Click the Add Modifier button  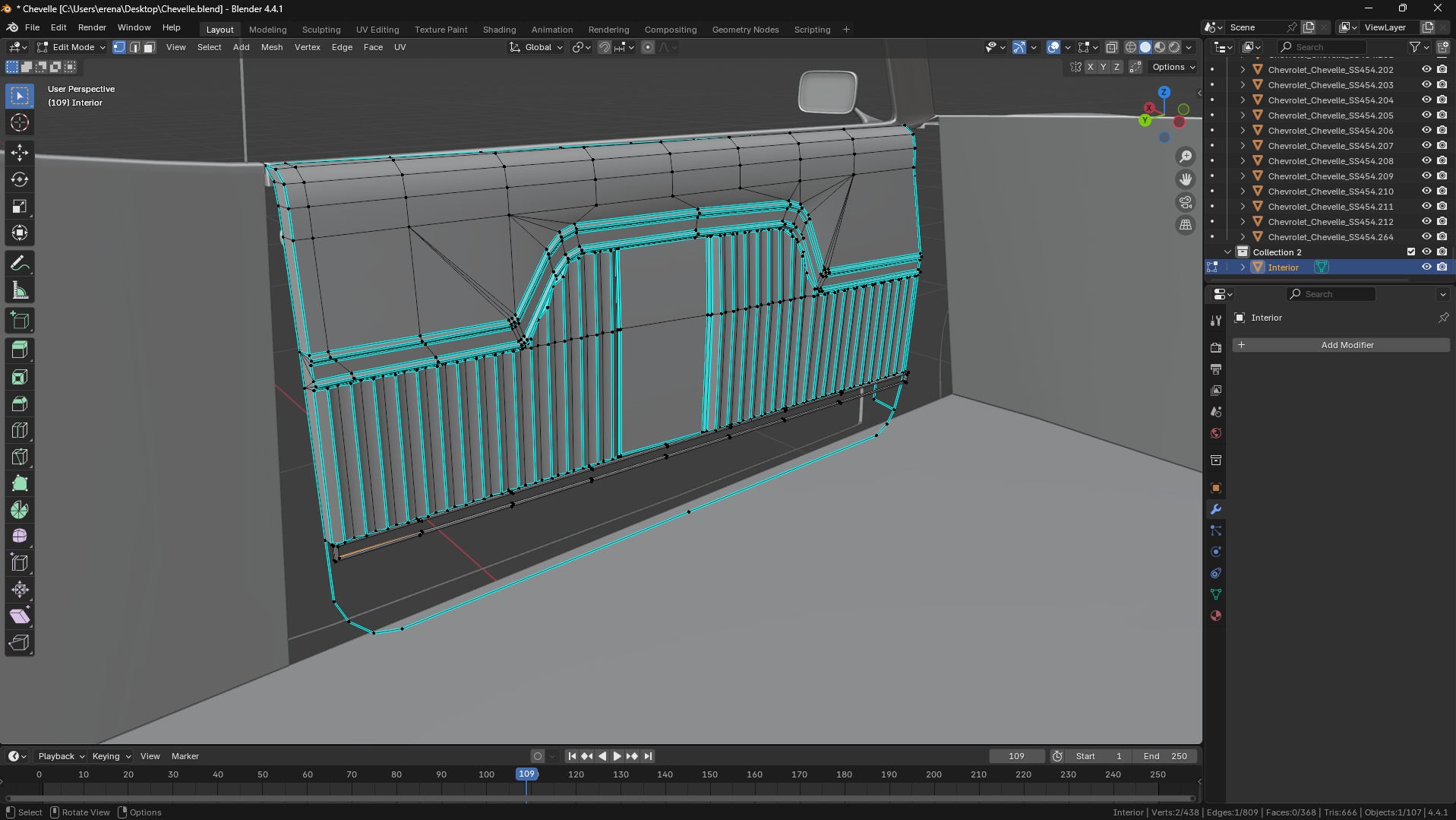click(1341, 345)
